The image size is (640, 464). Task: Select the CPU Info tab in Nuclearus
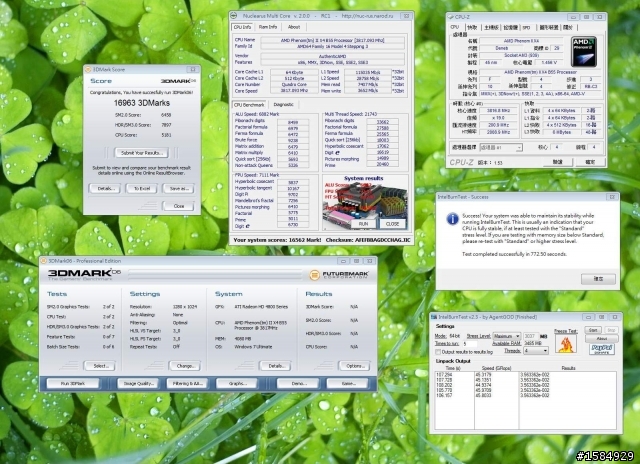click(x=242, y=27)
